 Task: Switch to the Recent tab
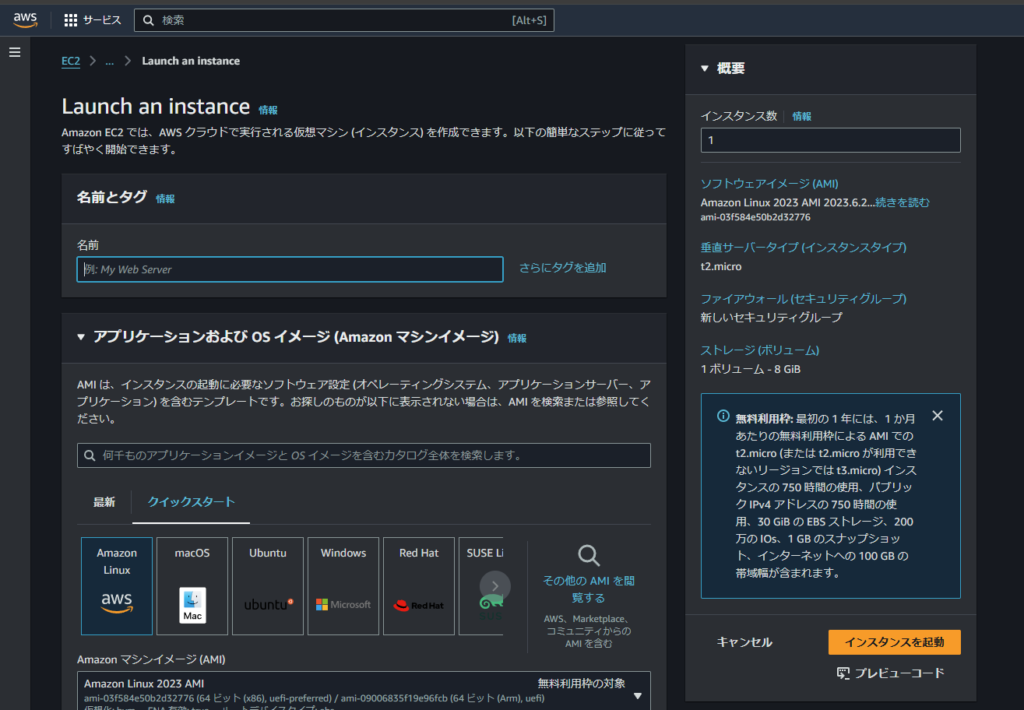pos(104,502)
